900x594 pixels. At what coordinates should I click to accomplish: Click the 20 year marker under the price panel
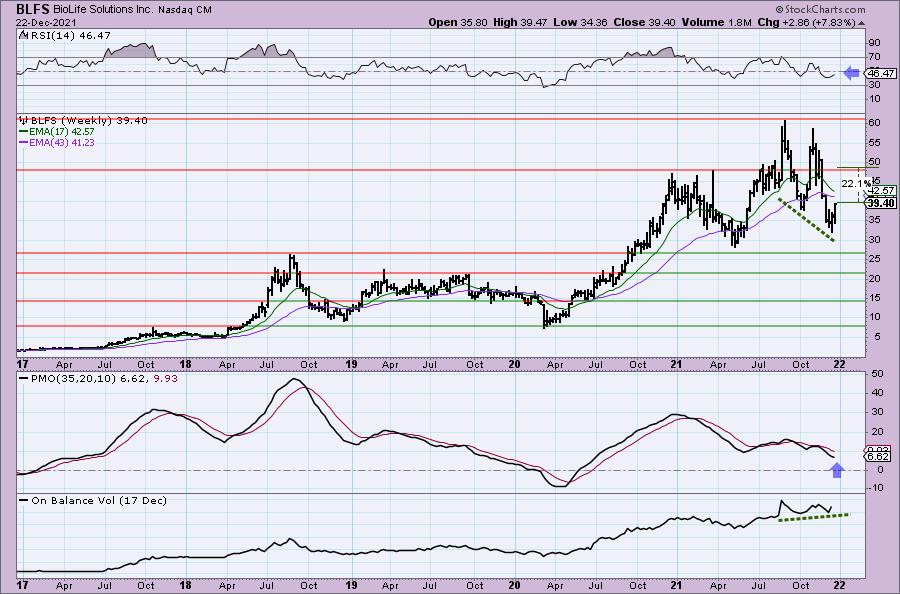click(x=515, y=364)
